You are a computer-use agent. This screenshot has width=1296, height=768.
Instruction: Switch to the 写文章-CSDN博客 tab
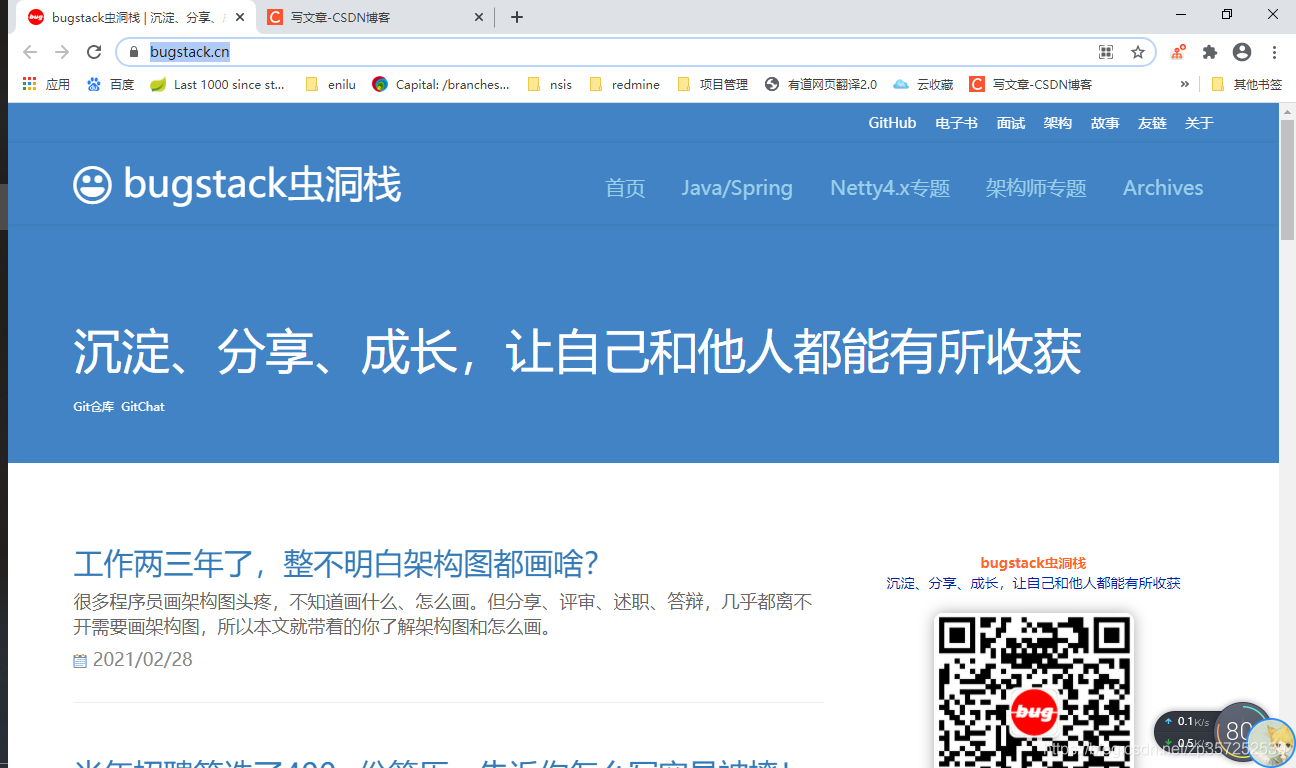(375, 17)
